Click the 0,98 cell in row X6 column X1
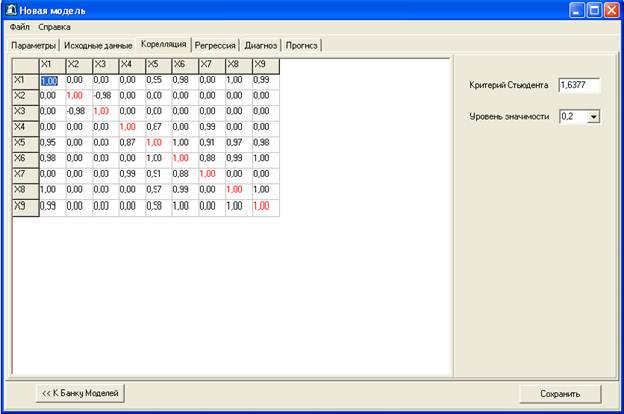Viewport: 624px width, 414px height. tap(52, 160)
